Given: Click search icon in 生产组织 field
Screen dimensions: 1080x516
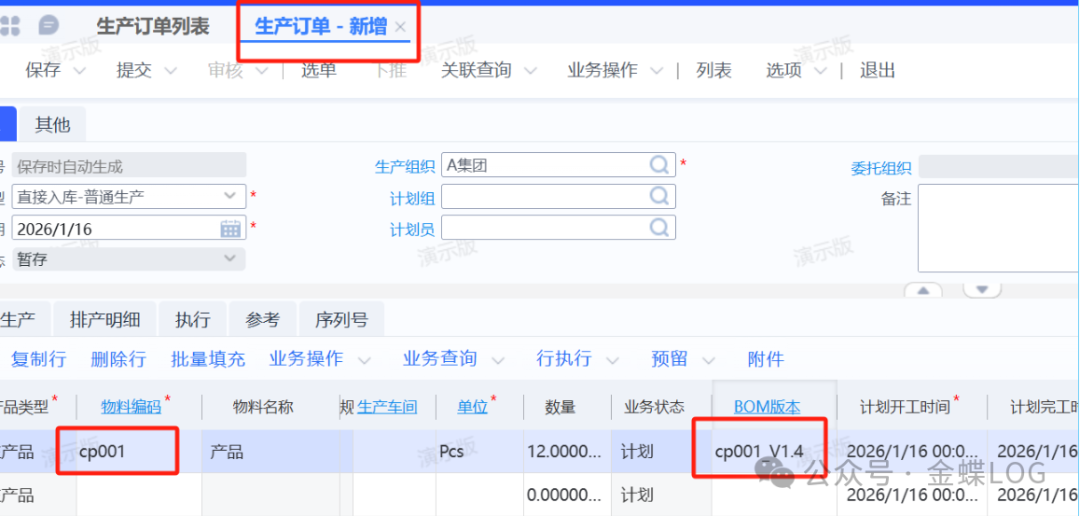Looking at the screenshot, I should (659, 164).
